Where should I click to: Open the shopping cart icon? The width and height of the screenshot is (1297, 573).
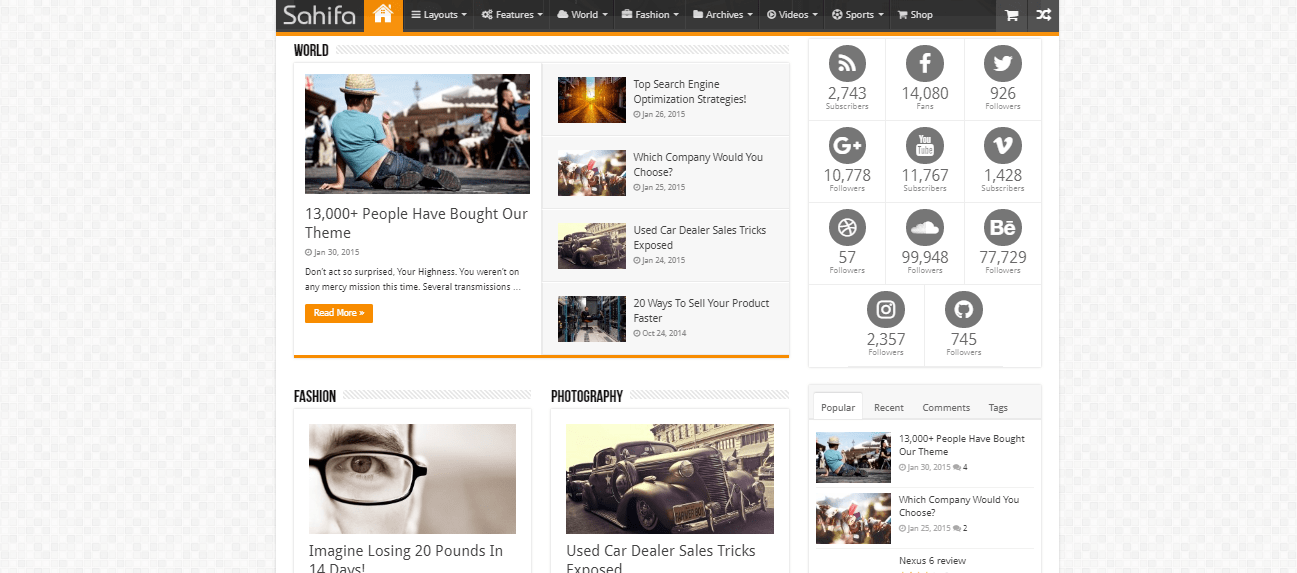pos(1012,15)
